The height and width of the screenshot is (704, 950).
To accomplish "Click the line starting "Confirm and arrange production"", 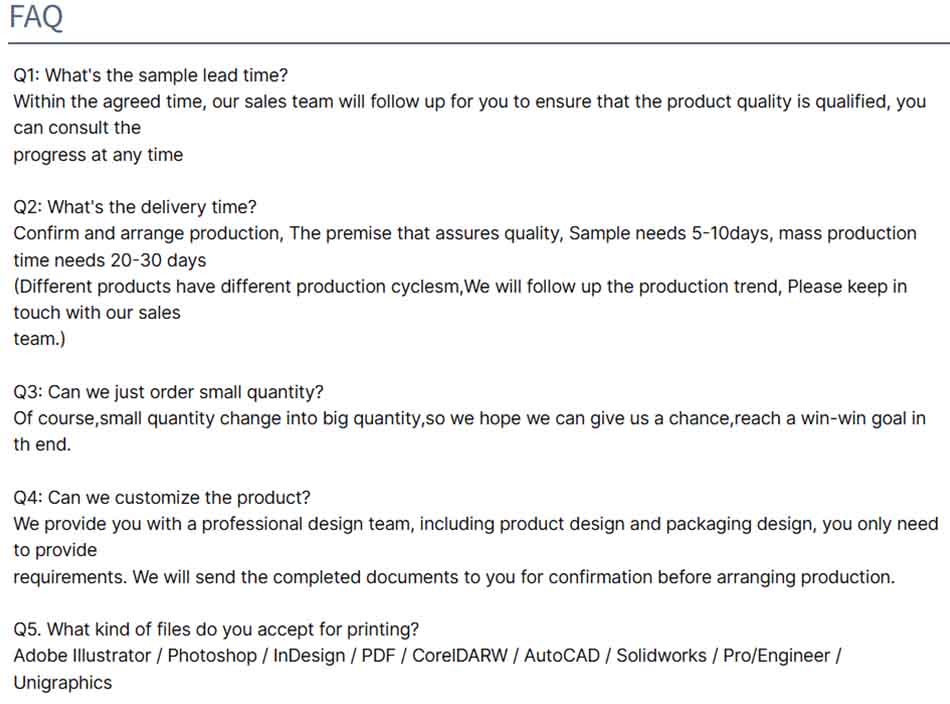I will tap(464, 233).
